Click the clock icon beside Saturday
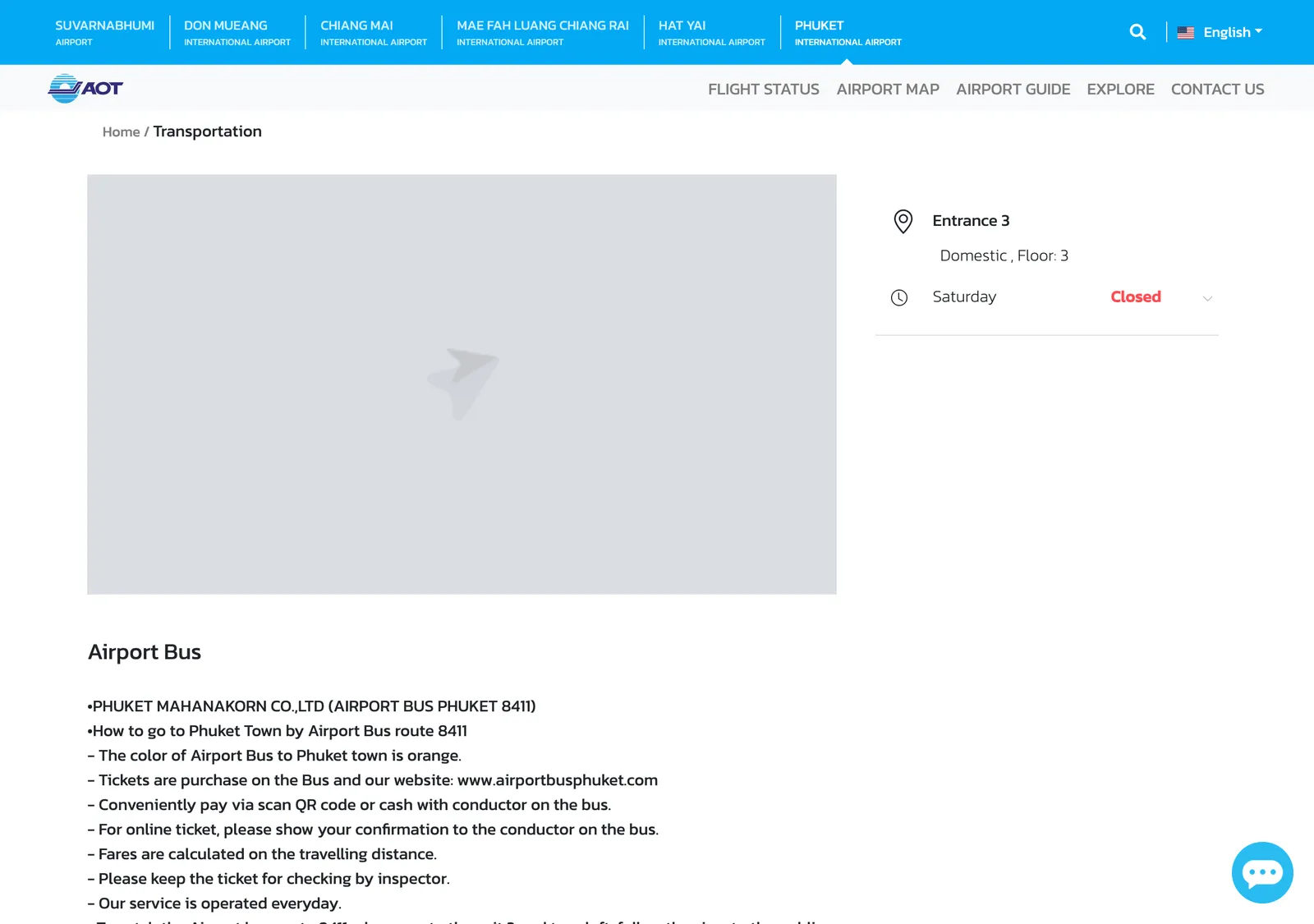This screenshot has width=1314, height=924. (x=899, y=297)
